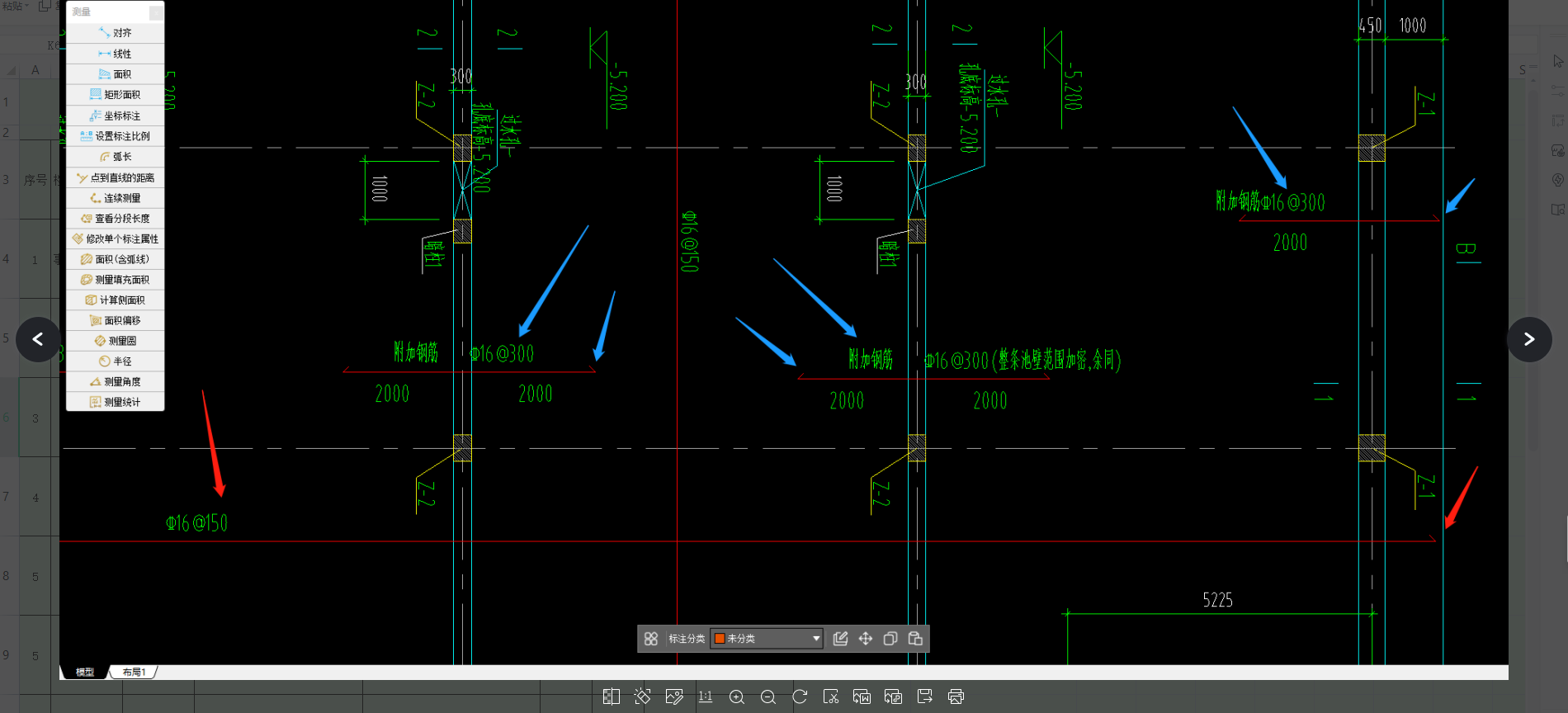The width and height of the screenshot is (1568, 713).
Task: Print the image with printer icon
Action: (x=956, y=696)
